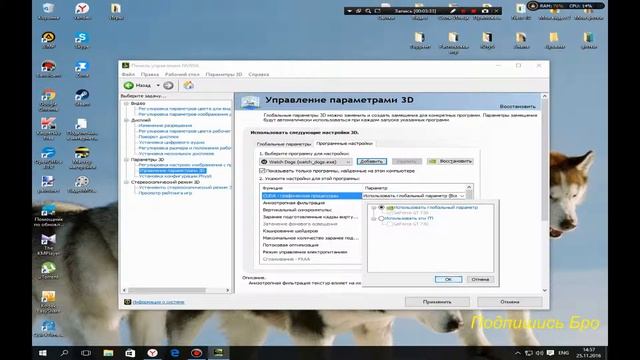Toggle show only programs found checkbox

[x=262, y=171]
